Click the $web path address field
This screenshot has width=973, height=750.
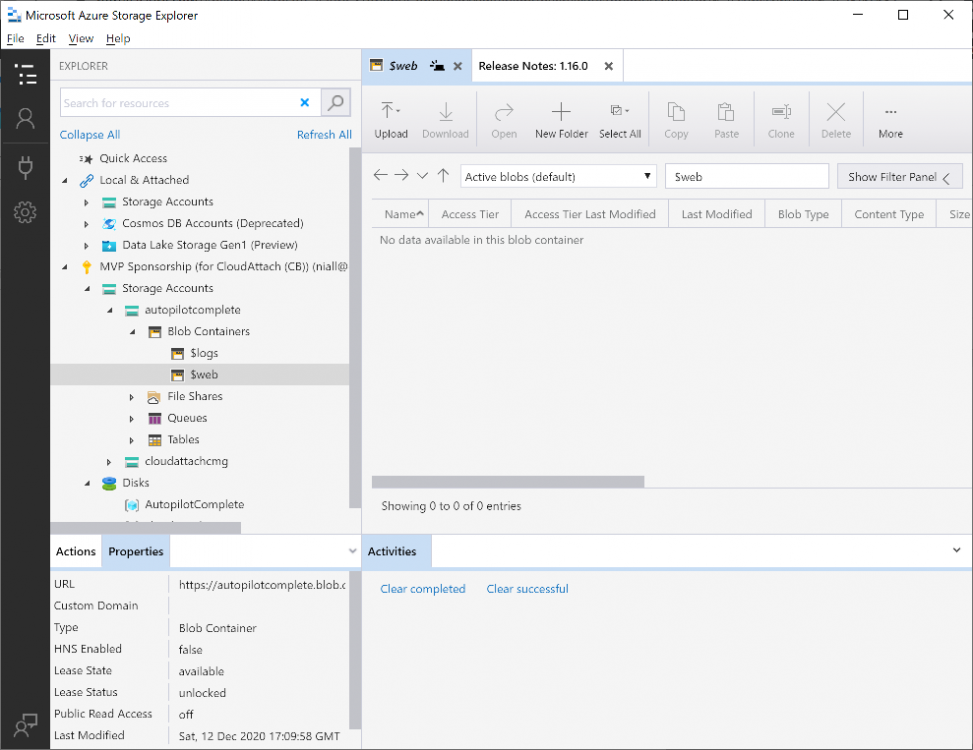pyautogui.click(x=747, y=177)
